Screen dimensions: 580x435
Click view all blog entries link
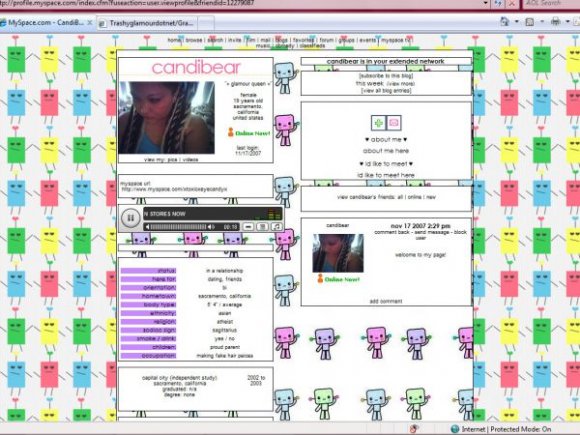(x=386, y=91)
